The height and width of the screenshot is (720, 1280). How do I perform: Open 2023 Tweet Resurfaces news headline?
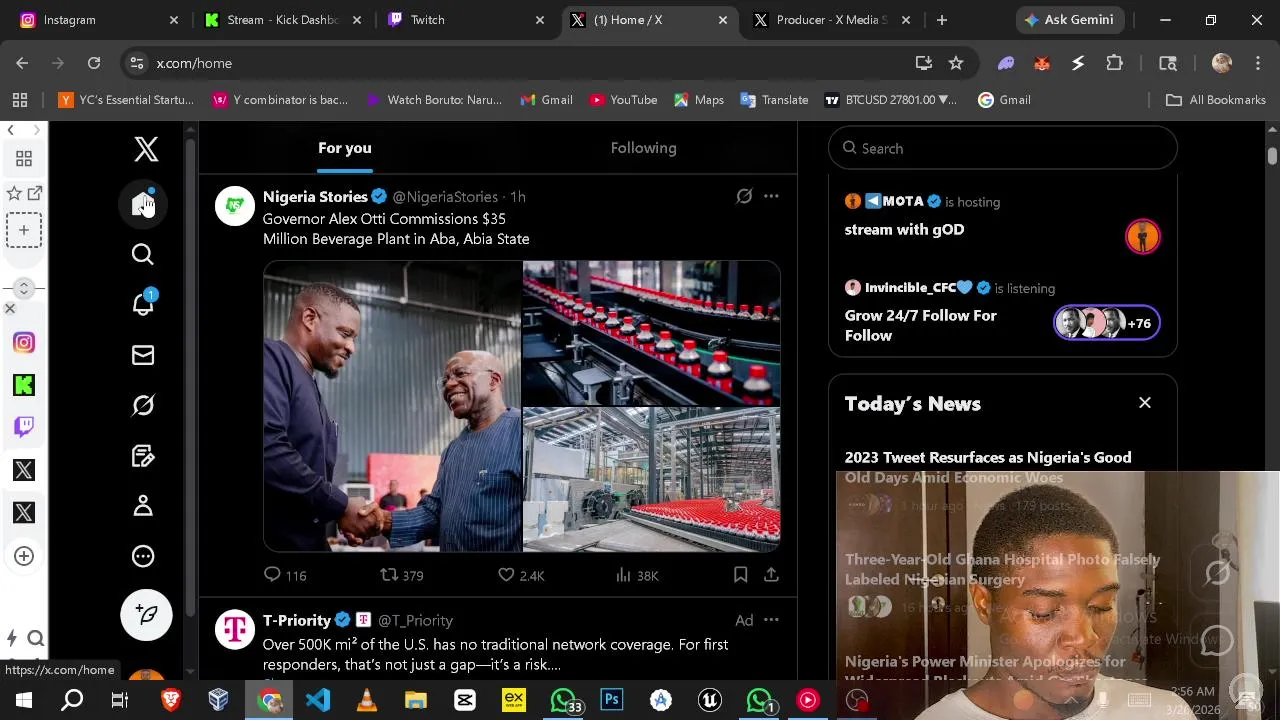988,467
